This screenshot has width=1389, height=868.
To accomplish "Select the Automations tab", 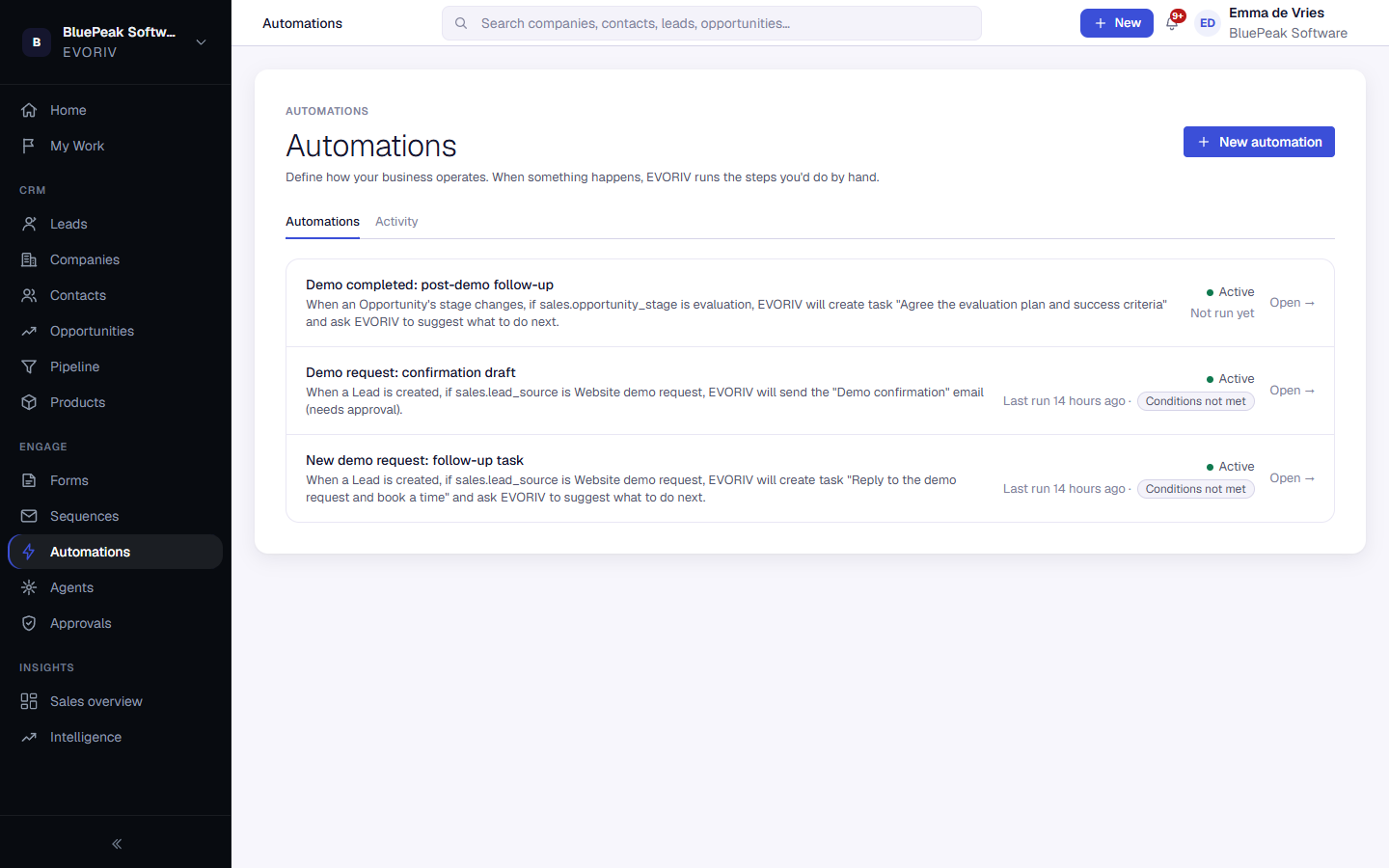I will pyautogui.click(x=322, y=222).
